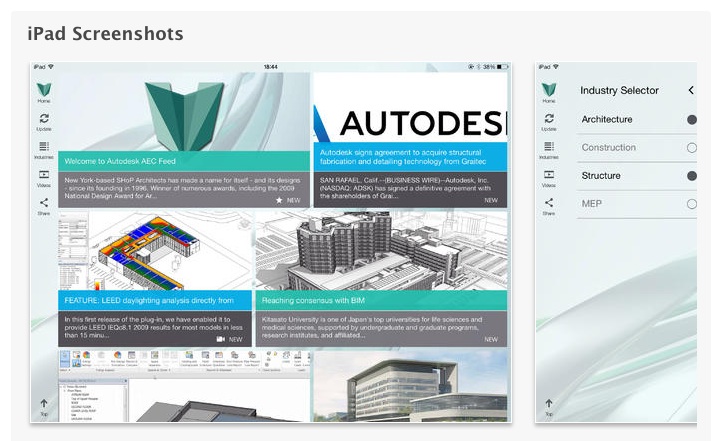
Task: Open Welcome to Autodesk AEC Feed headline
Action: pyautogui.click(x=120, y=161)
